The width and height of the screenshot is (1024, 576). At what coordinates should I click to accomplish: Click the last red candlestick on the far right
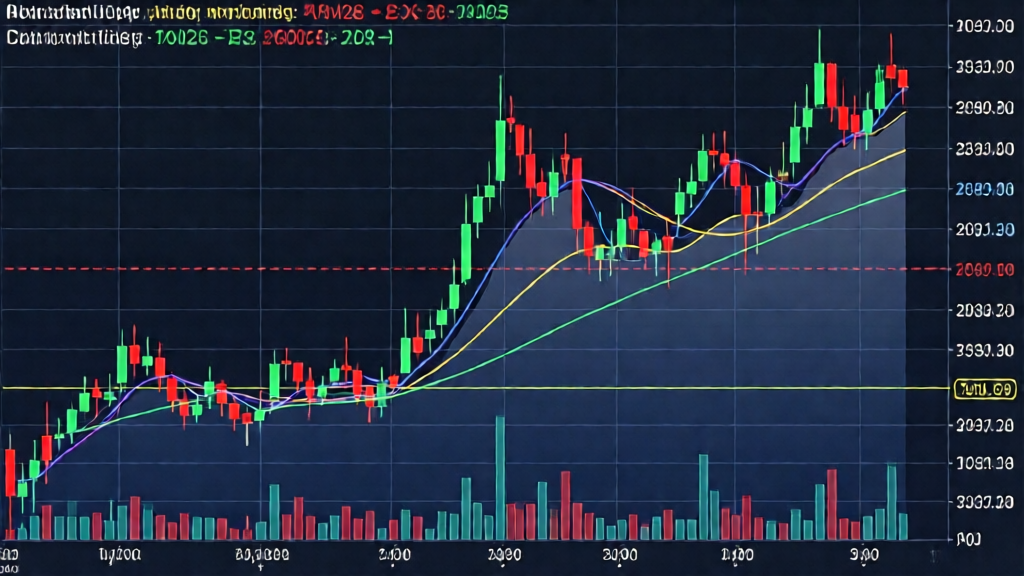click(x=902, y=79)
